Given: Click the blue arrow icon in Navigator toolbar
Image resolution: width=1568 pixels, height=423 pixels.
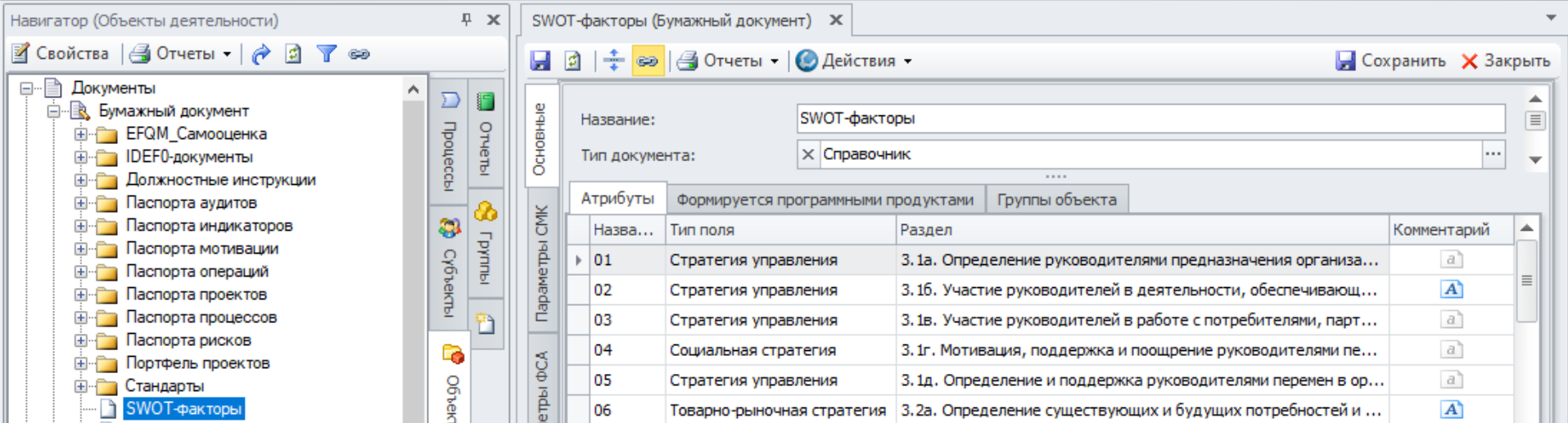Looking at the screenshot, I should pyautogui.click(x=260, y=54).
